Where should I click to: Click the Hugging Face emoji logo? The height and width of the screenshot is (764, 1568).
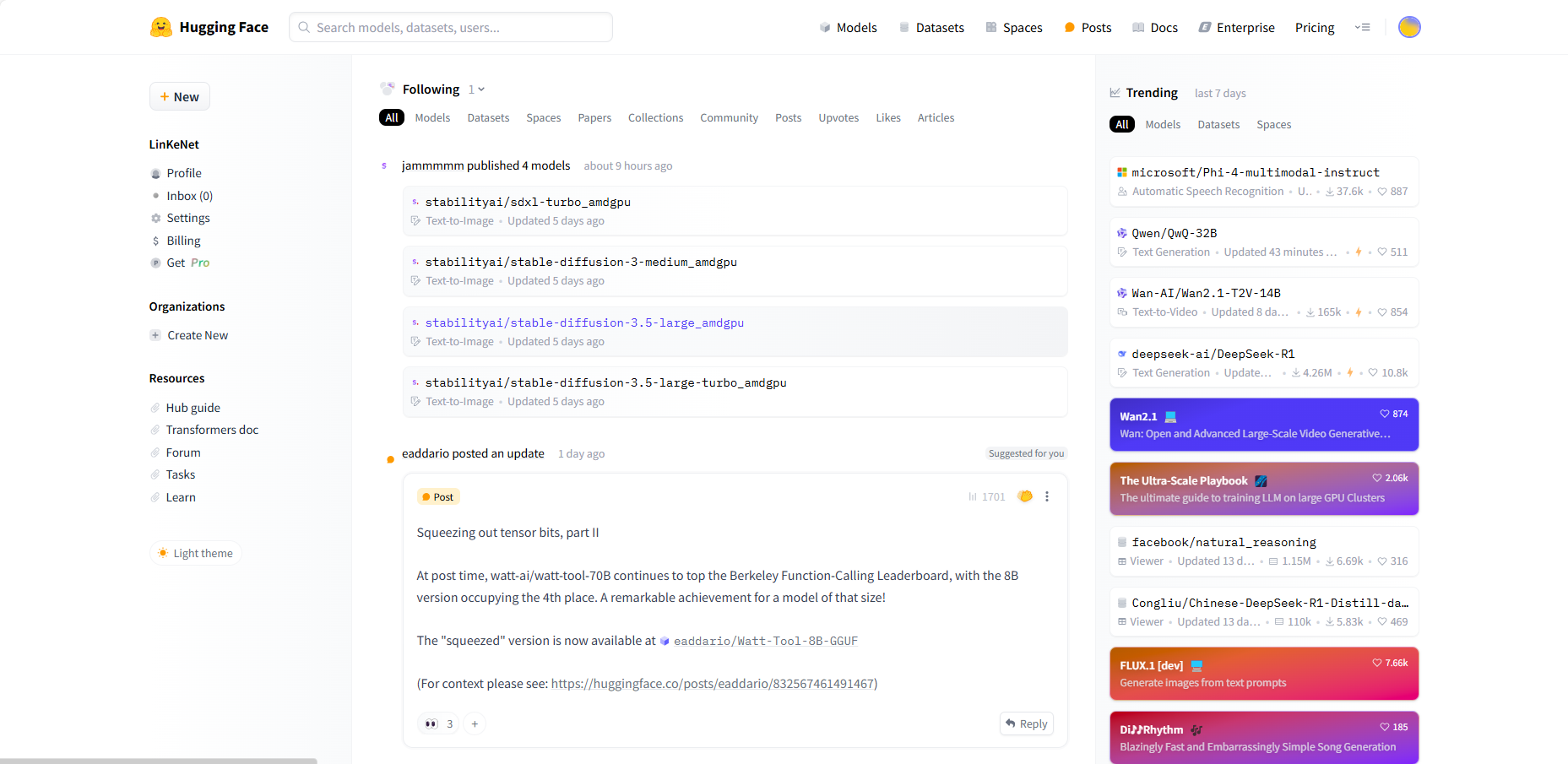[160, 27]
